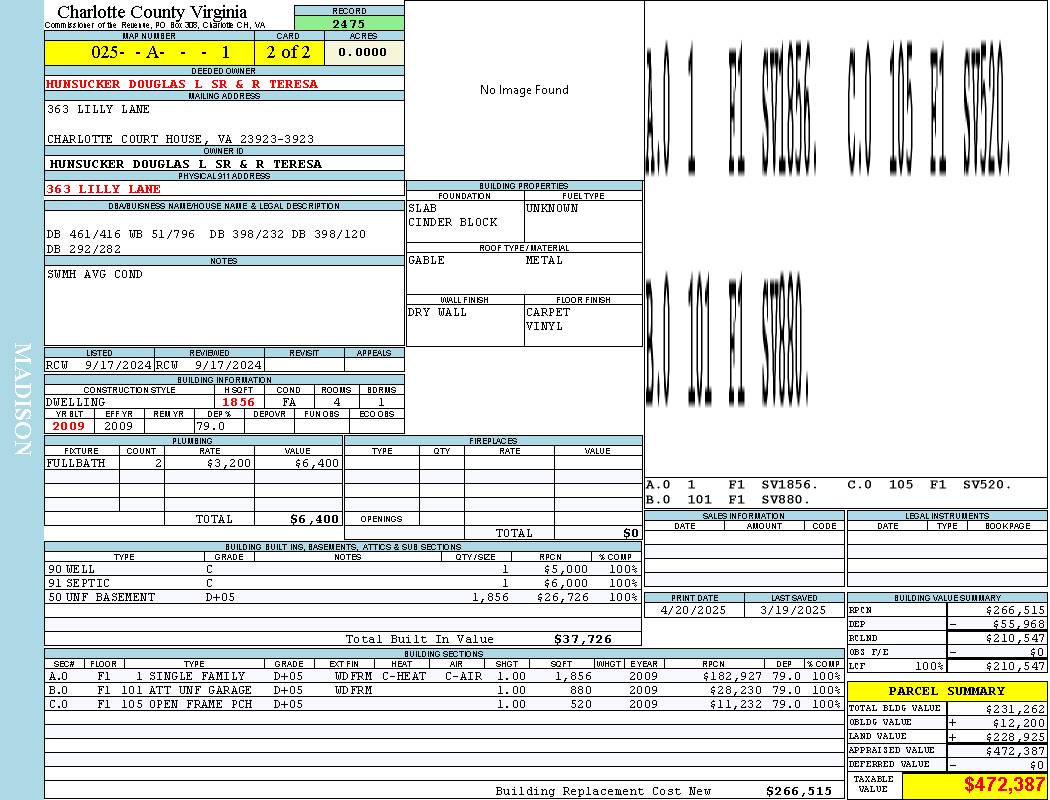Click the H SQFT value 1856
This screenshot has height=800, width=1050.
coord(238,402)
